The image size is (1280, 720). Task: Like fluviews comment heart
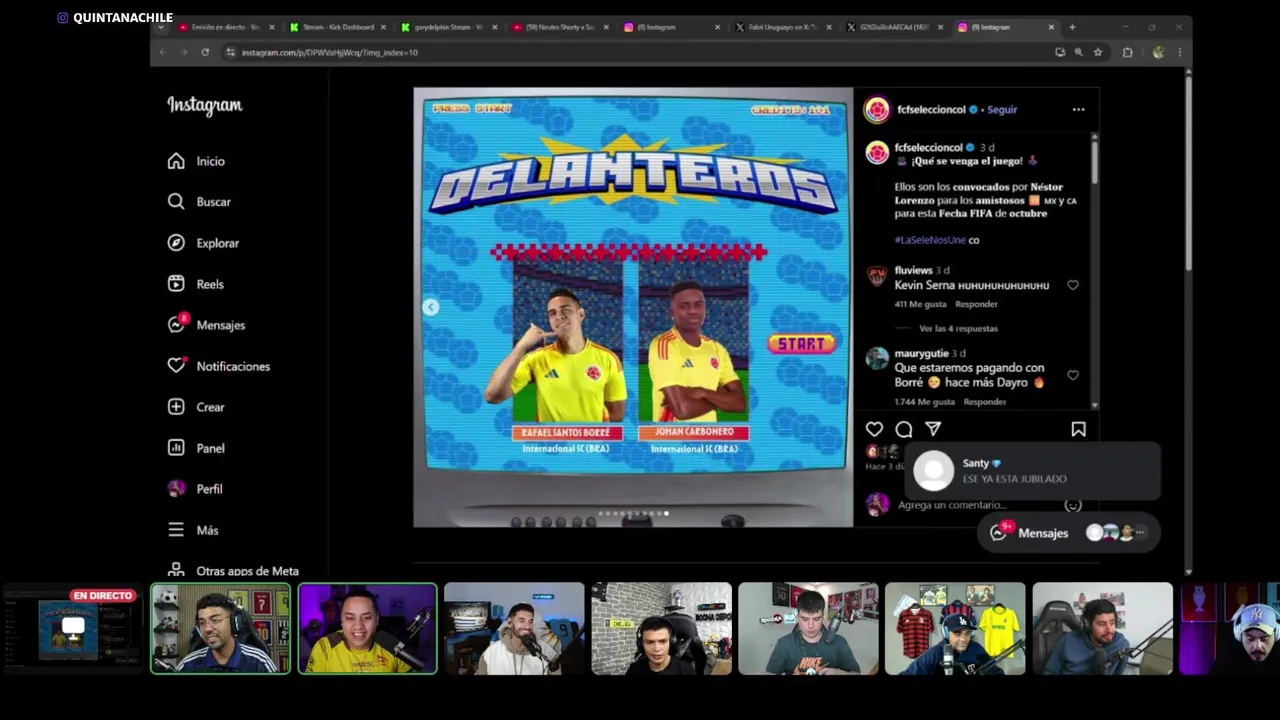[1073, 285]
